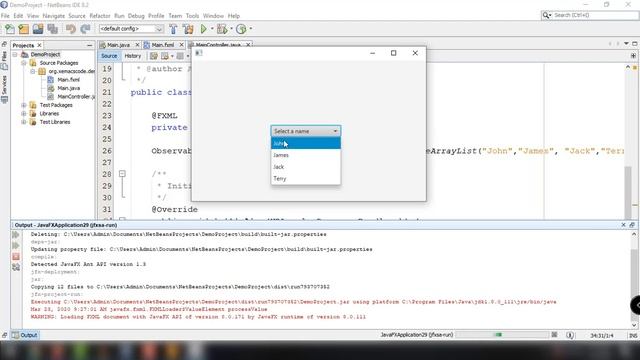This screenshot has width=640, height=360.
Task: Choose Jack from the name list
Action: point(306,167)
